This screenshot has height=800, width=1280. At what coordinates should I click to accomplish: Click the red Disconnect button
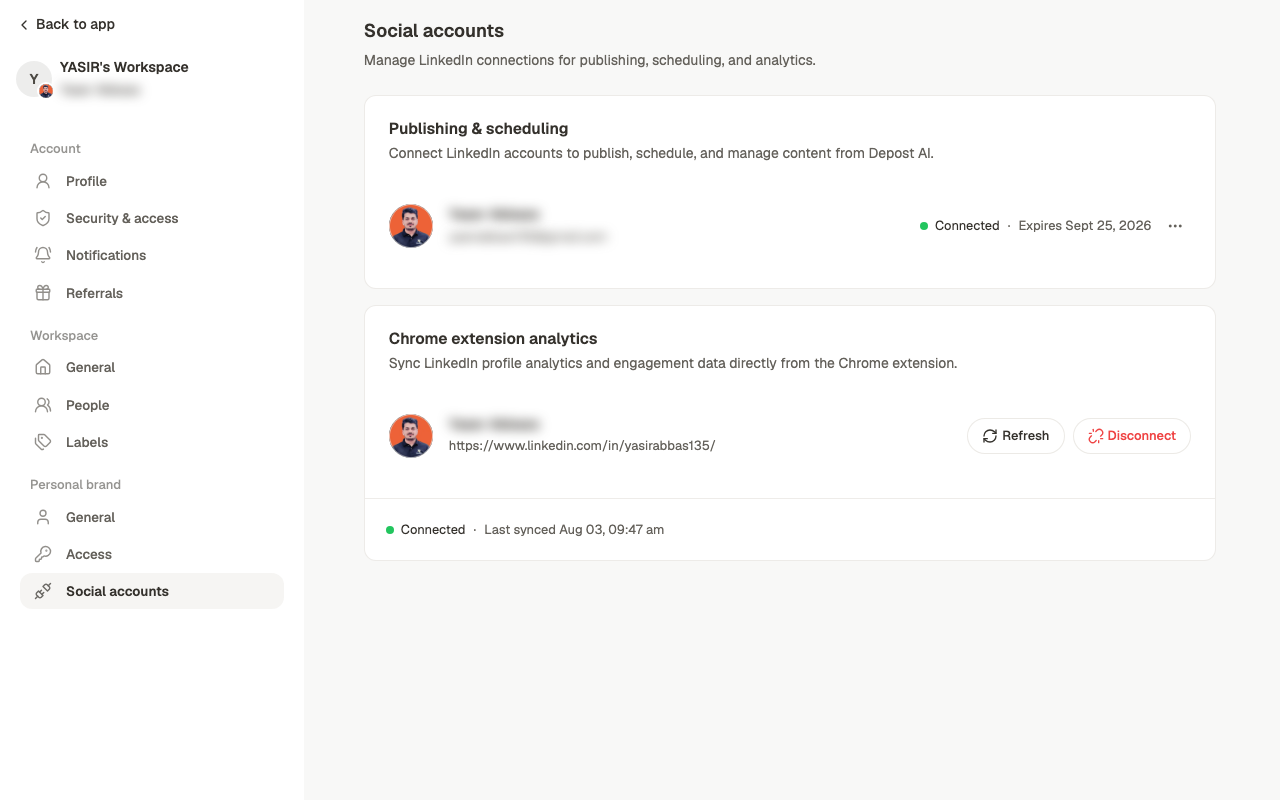1132,436
